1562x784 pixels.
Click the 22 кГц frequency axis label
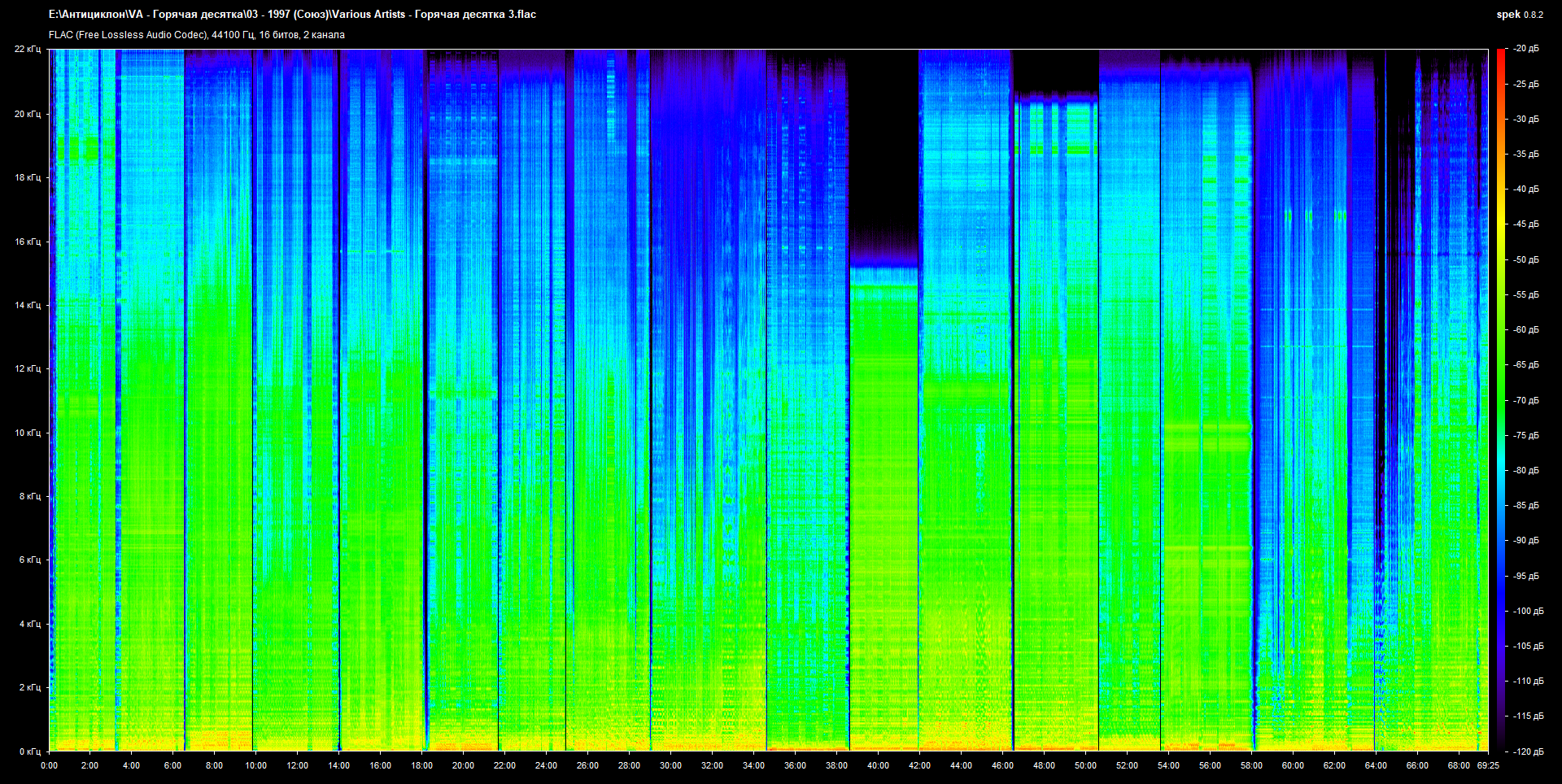click(28, 49)
